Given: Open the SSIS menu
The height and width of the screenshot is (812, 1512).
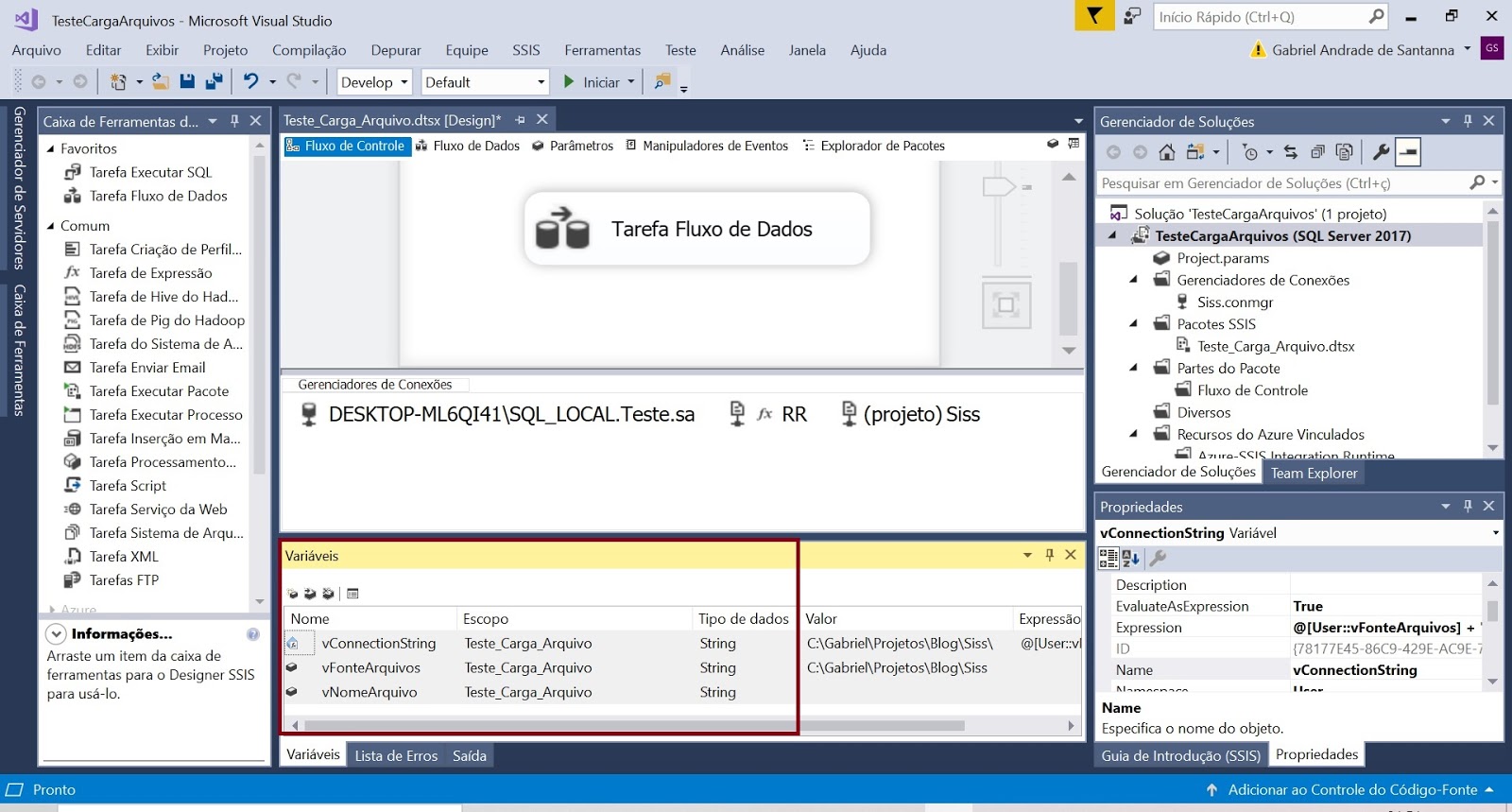Looking at the screenshot, I should [526, 50].
